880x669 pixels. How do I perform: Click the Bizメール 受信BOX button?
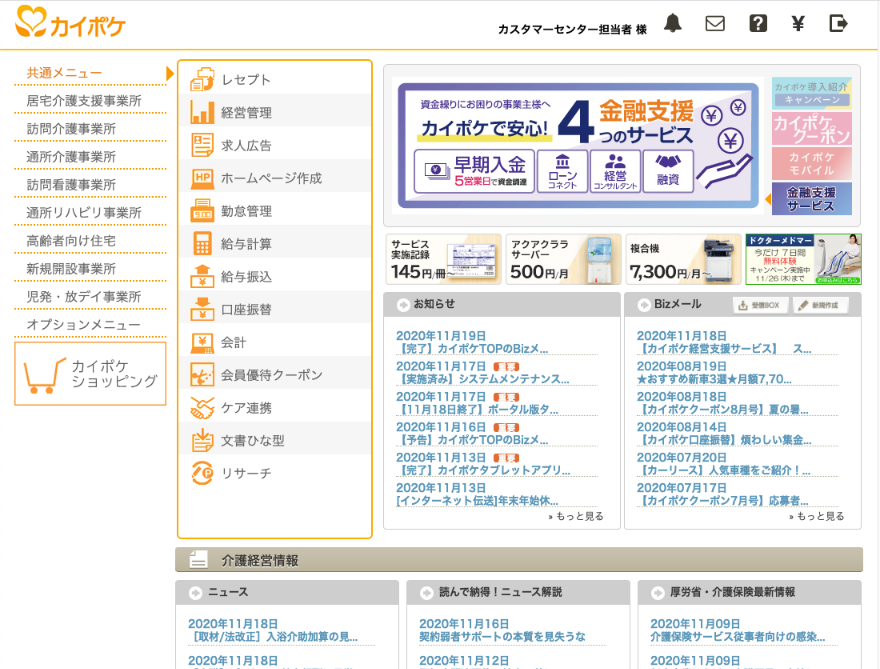click(760, 305)
